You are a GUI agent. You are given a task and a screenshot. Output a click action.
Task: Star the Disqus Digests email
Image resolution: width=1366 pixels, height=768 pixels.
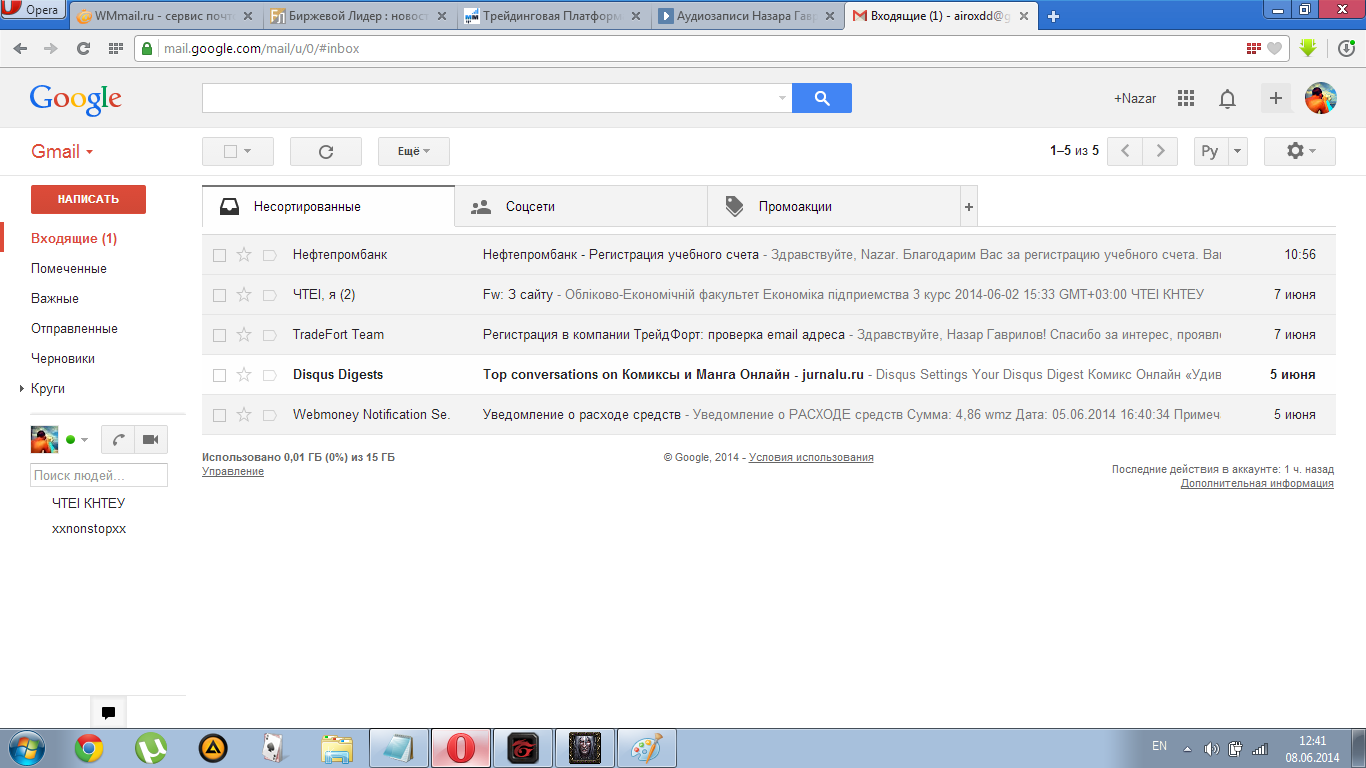click(244, 375)
